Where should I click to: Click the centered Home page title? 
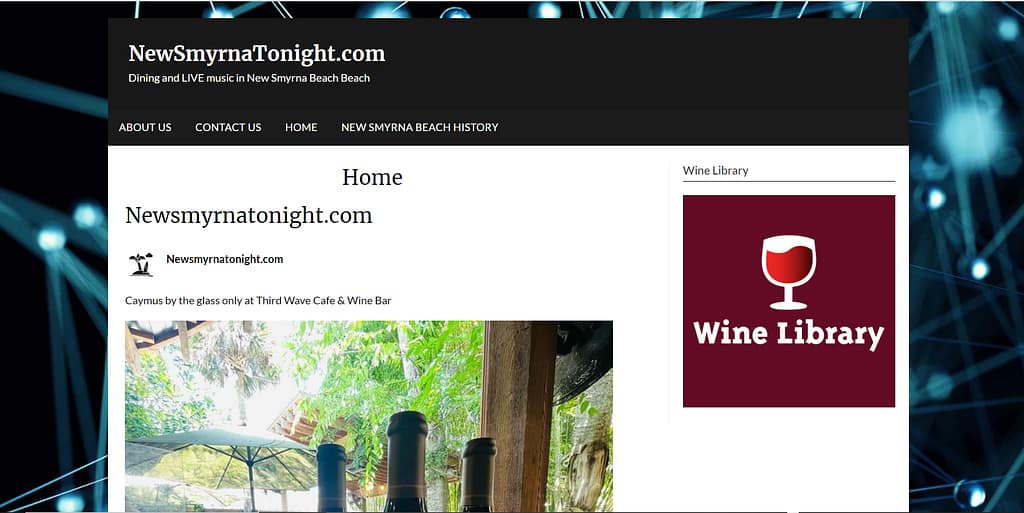(372, 177)
